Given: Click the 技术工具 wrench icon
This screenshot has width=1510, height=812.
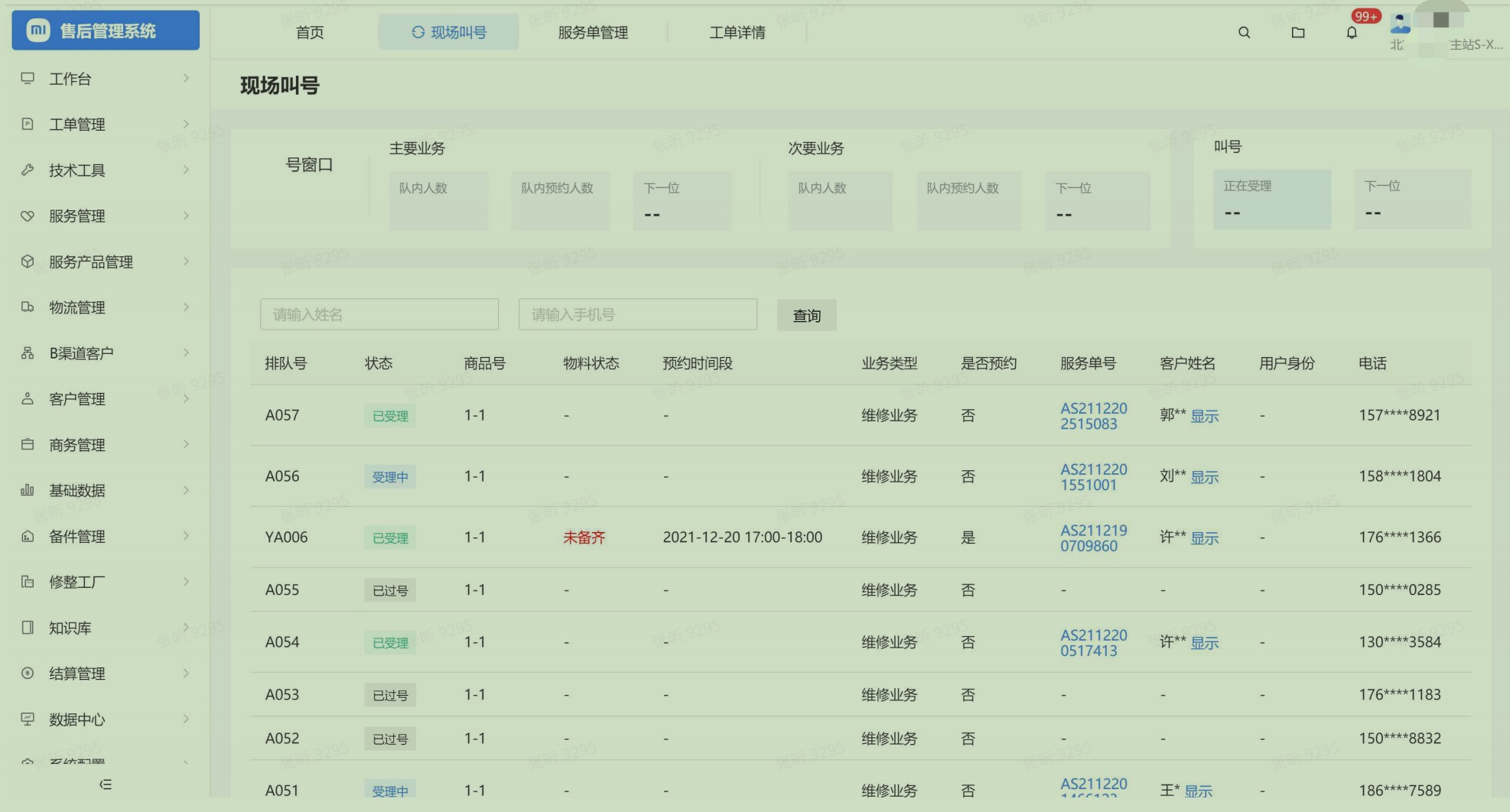Looking at the screenshot, I should tap(28, 170).
